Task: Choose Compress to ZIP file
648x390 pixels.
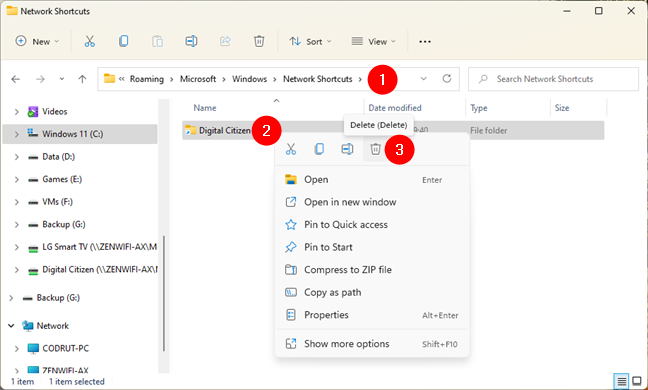Action: pos(372,270)
